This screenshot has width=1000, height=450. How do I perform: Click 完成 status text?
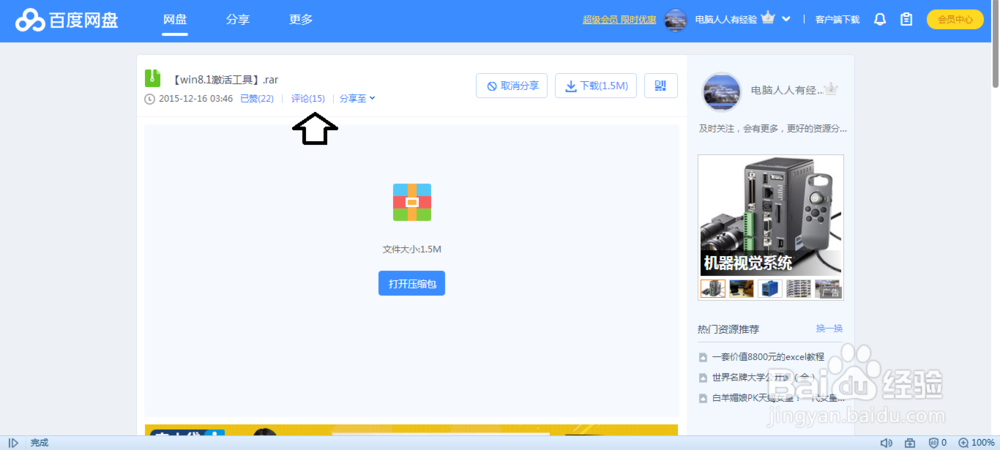pos(40,443)
